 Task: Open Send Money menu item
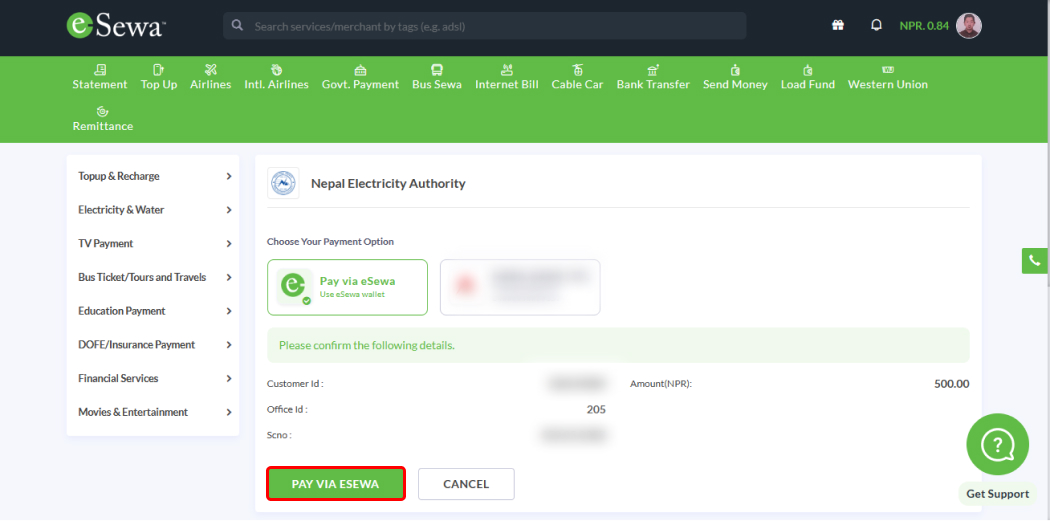pos(735,77)
